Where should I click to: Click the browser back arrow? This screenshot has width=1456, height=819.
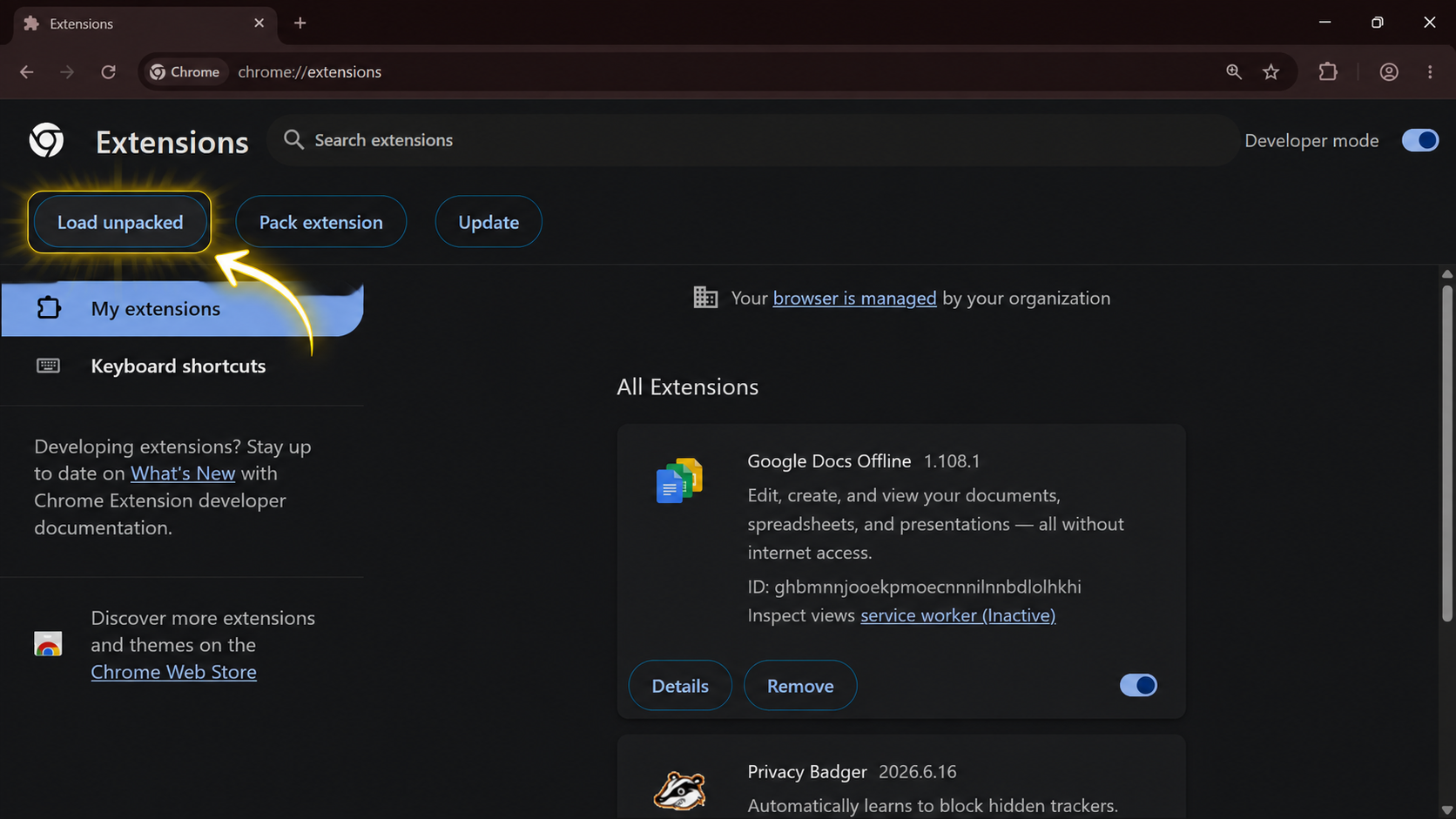tap(27, 72)
